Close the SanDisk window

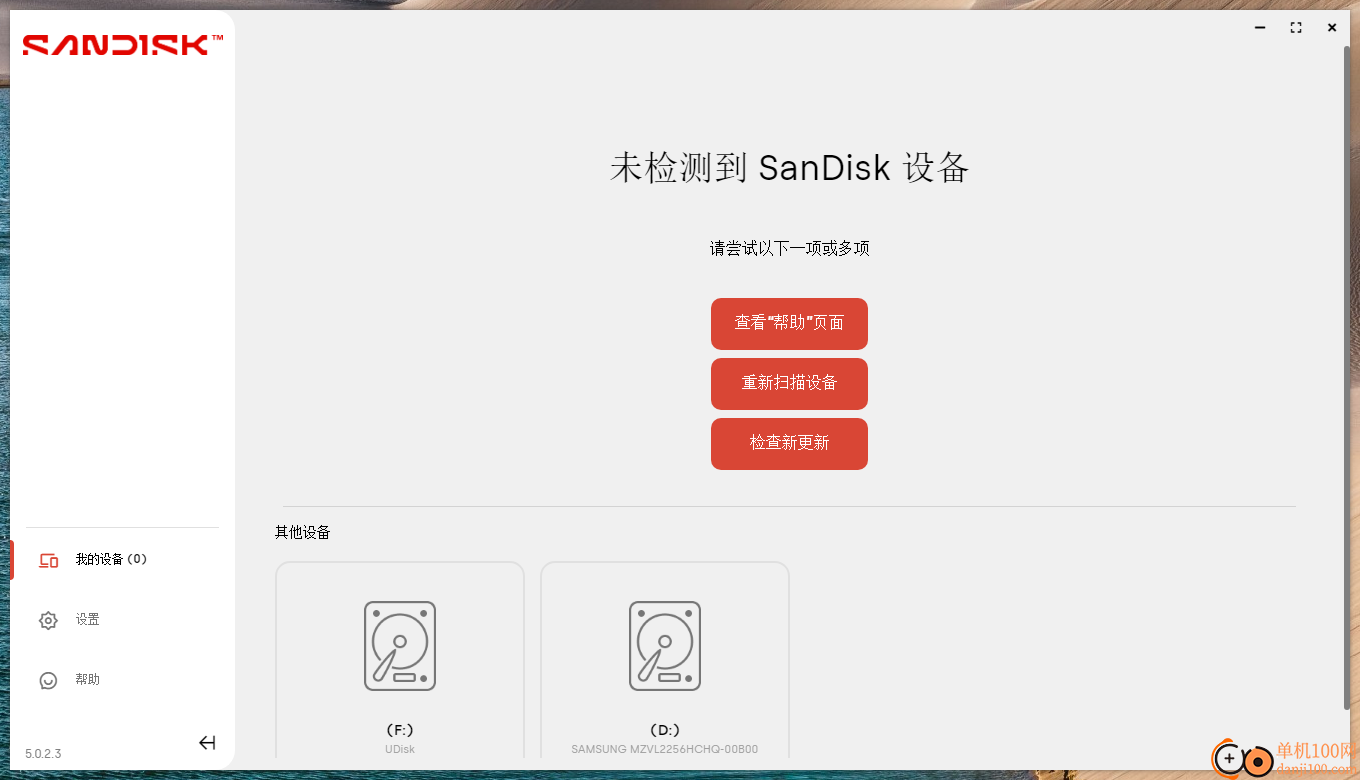click(1332, 28)
